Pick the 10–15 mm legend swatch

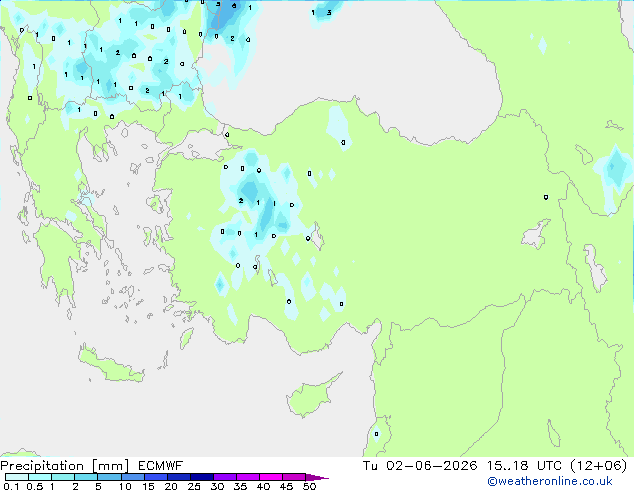132,477
